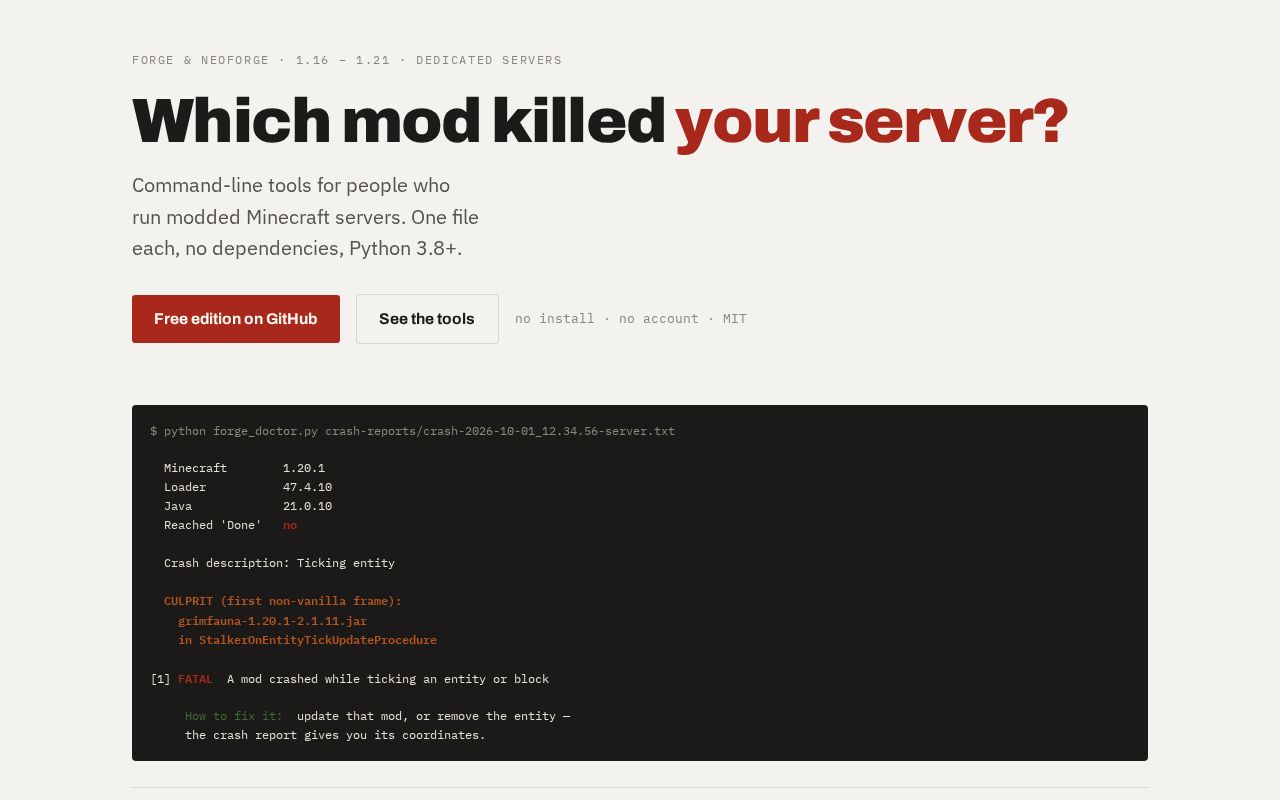Click the 'Reached 'Done'' label in the terminal
Screen dimensions: 1280x800
213,525
